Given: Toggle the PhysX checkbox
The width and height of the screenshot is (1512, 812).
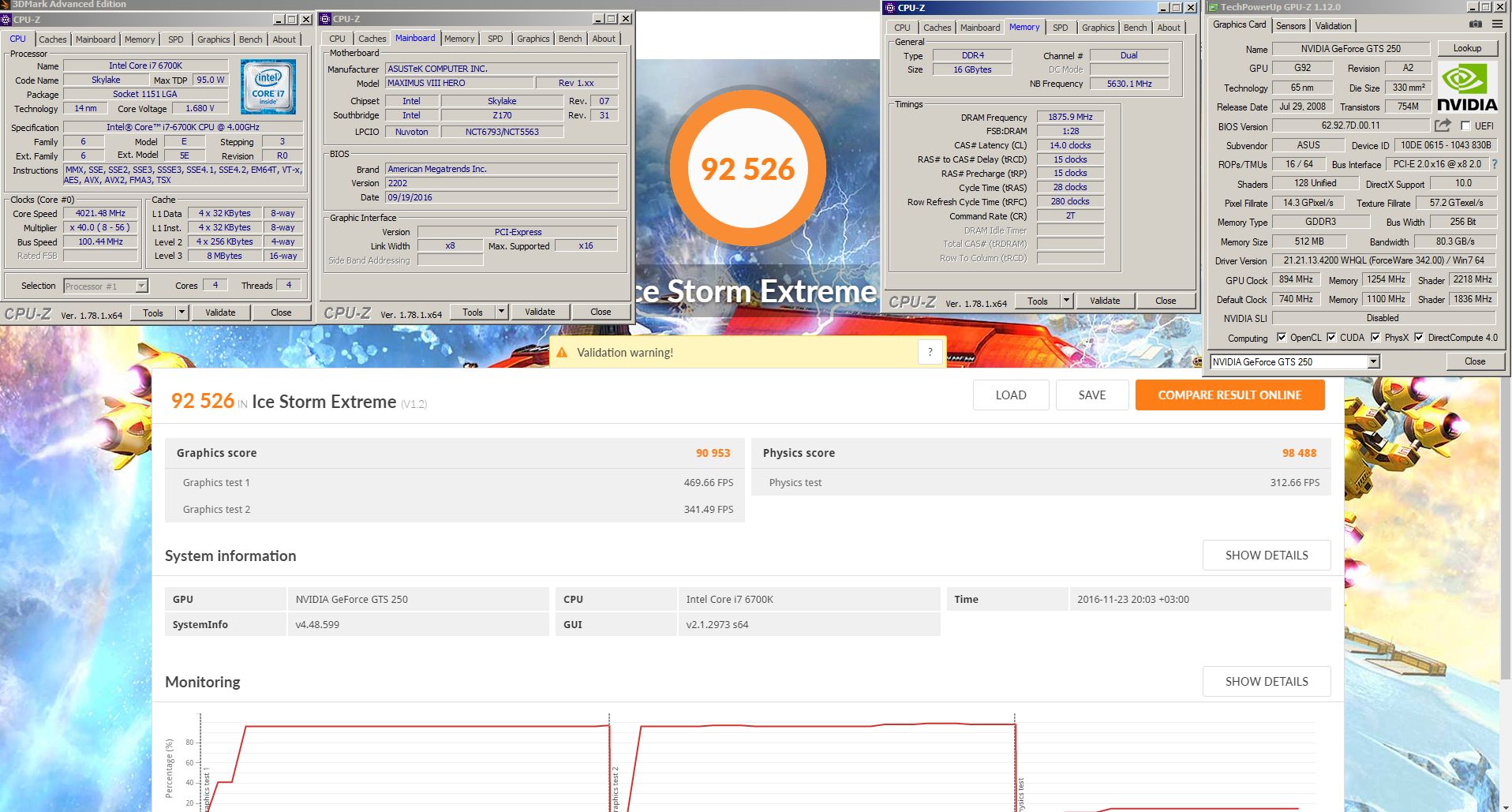Looking at the screenshot, I should [1375, 337].
